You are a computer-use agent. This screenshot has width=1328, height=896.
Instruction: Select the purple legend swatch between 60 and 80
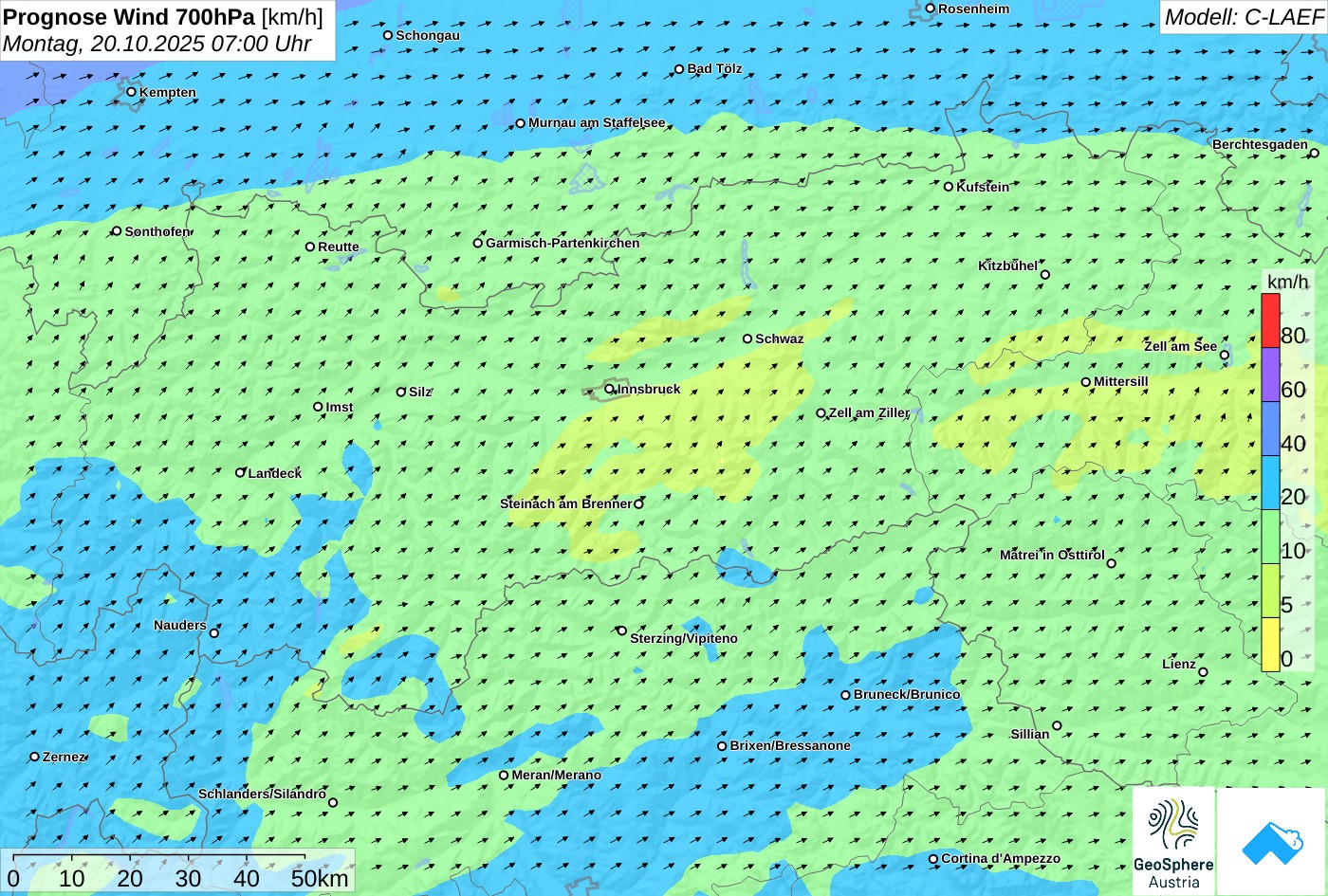click(x=1270, y=375)
